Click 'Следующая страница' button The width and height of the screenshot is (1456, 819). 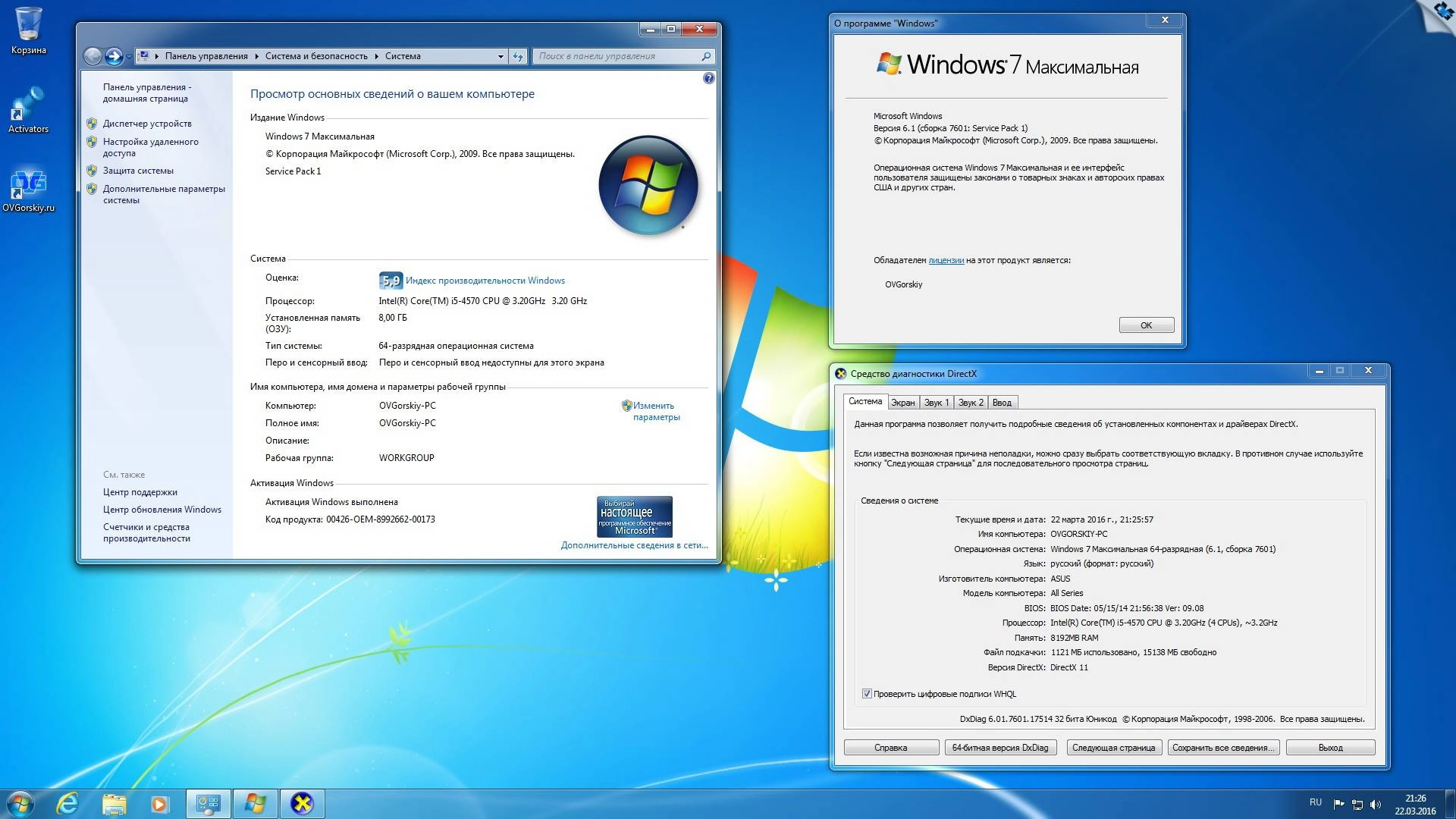point(1113,748)
